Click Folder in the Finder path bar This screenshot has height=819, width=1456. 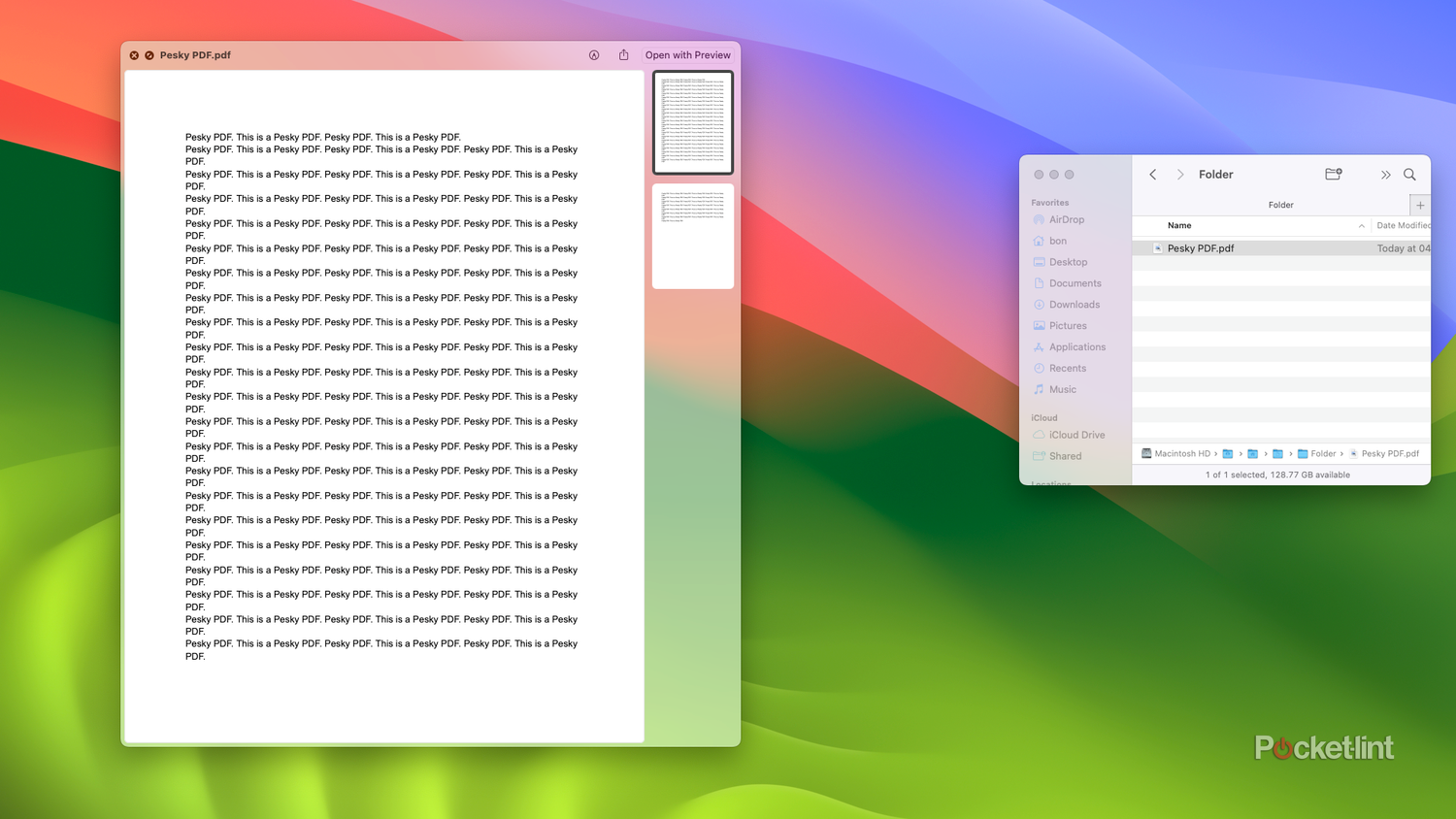pyautogui.click(x=1316, y=453)
